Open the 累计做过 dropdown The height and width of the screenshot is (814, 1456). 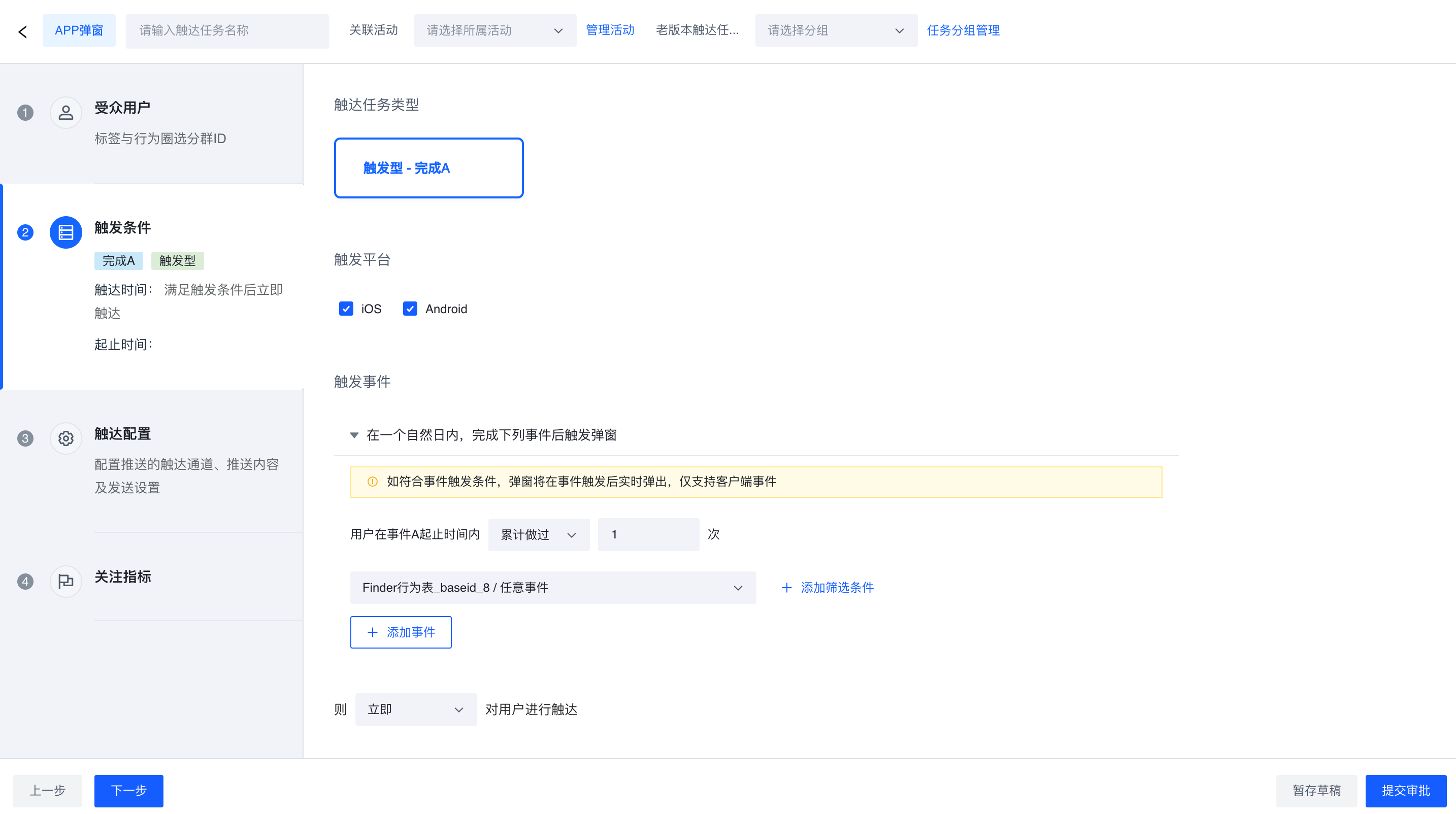tap(538, 534)
